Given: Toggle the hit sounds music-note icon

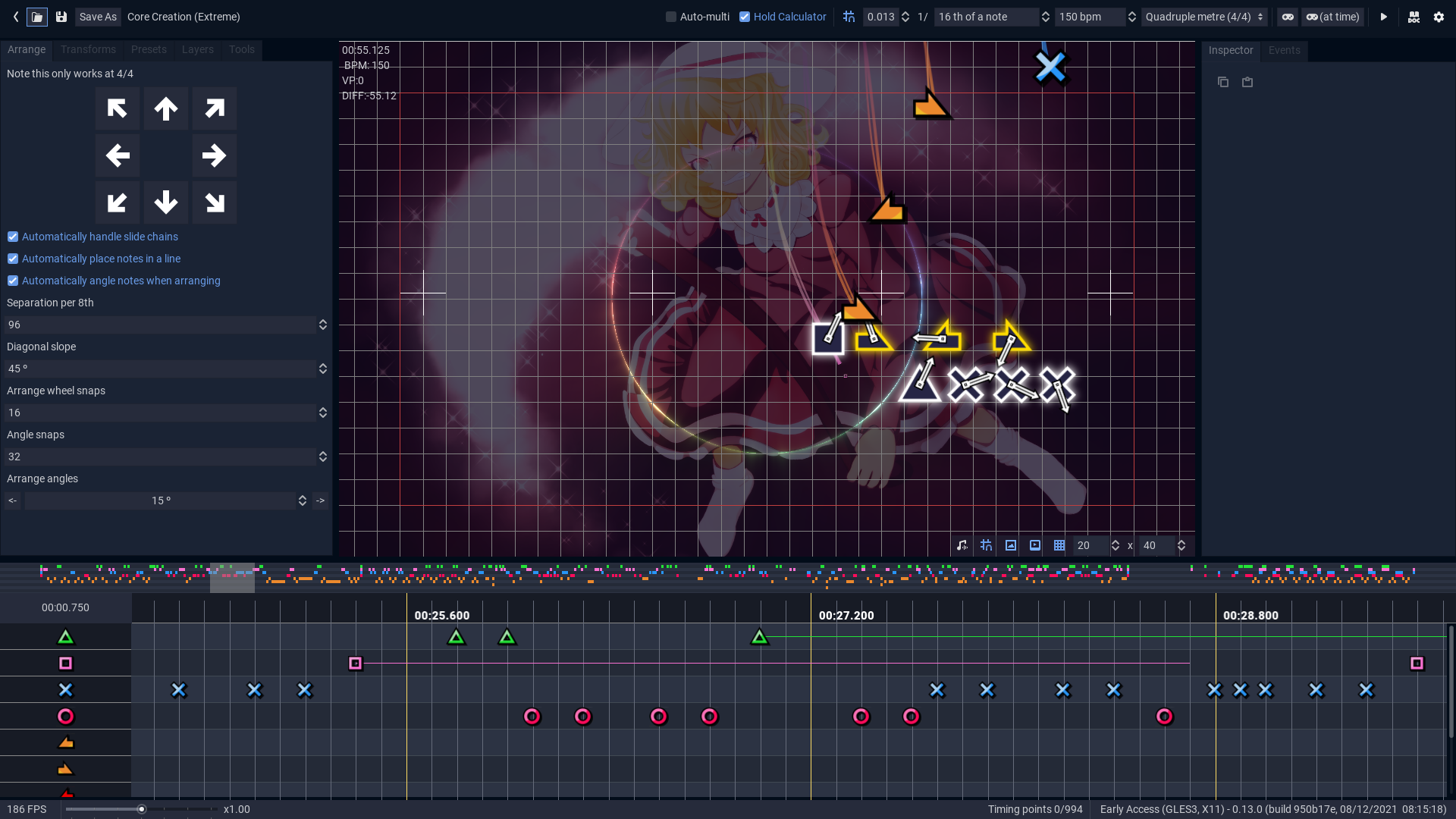Looking at the screenshot, I should [962, 545].
